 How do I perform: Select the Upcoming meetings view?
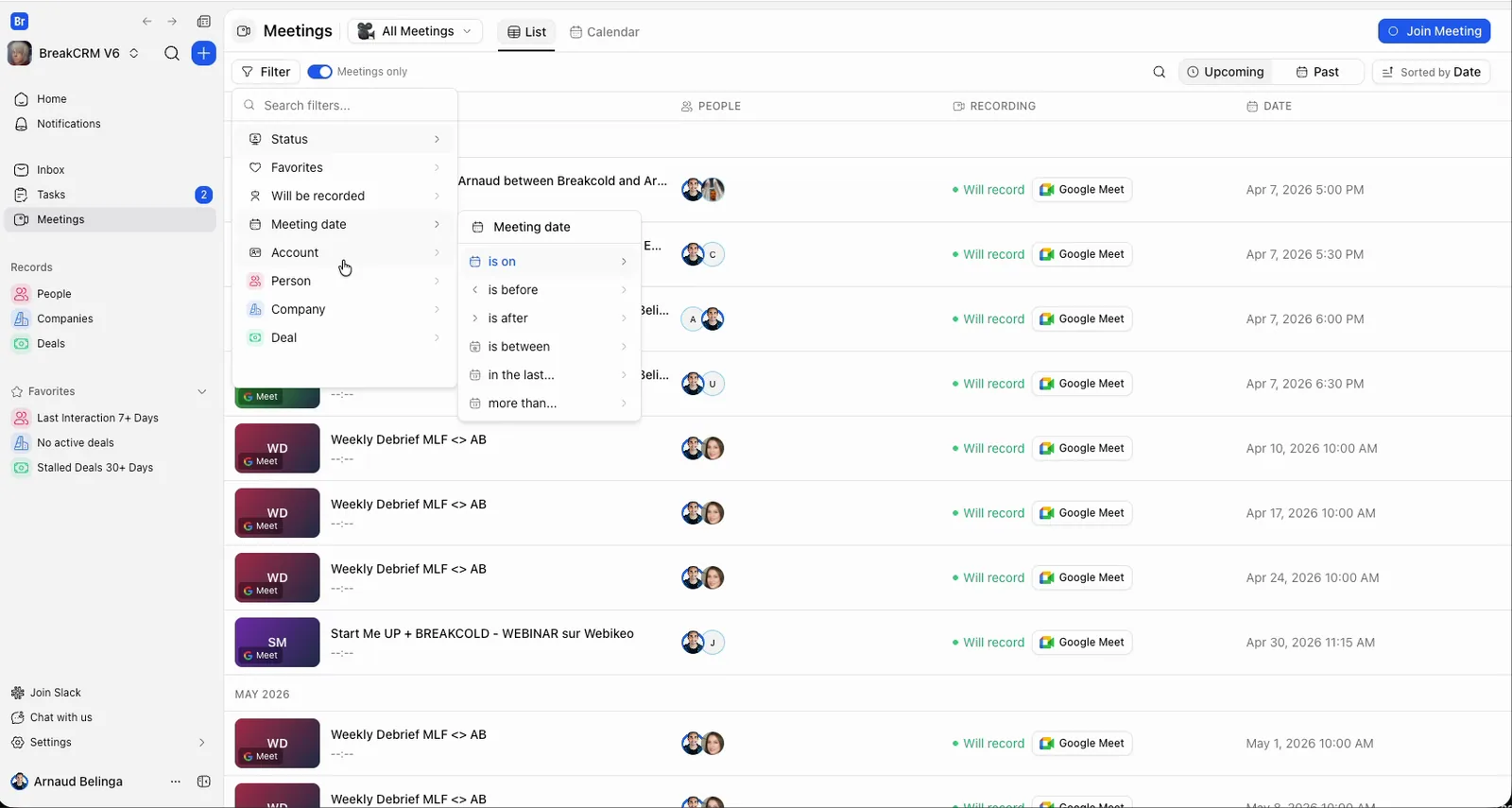tap(1226, 72)
